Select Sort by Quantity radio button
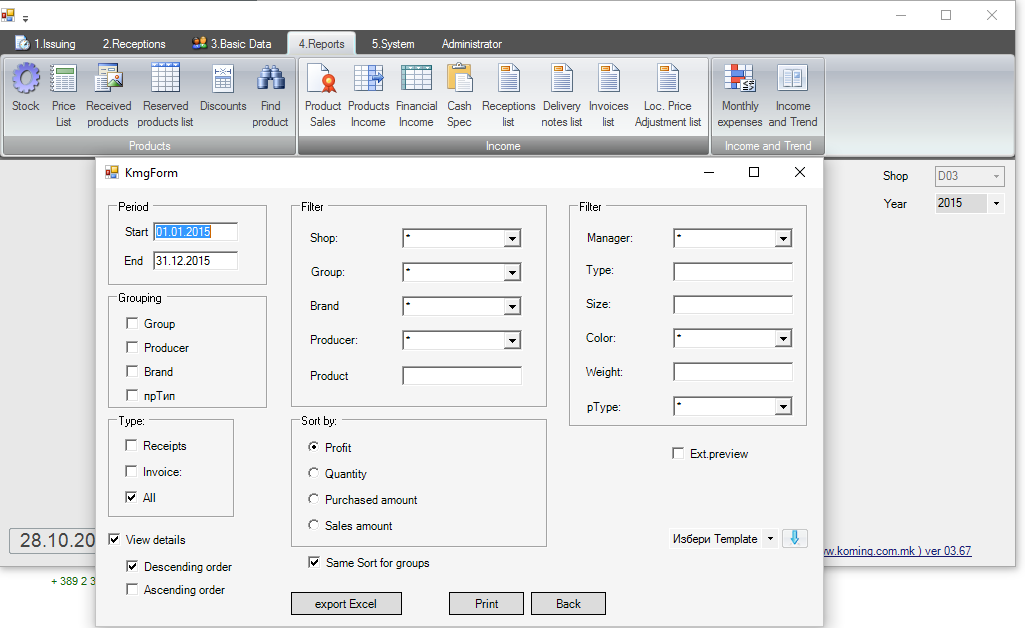This screenshot has width=1025, height=628. click(314, 473)
